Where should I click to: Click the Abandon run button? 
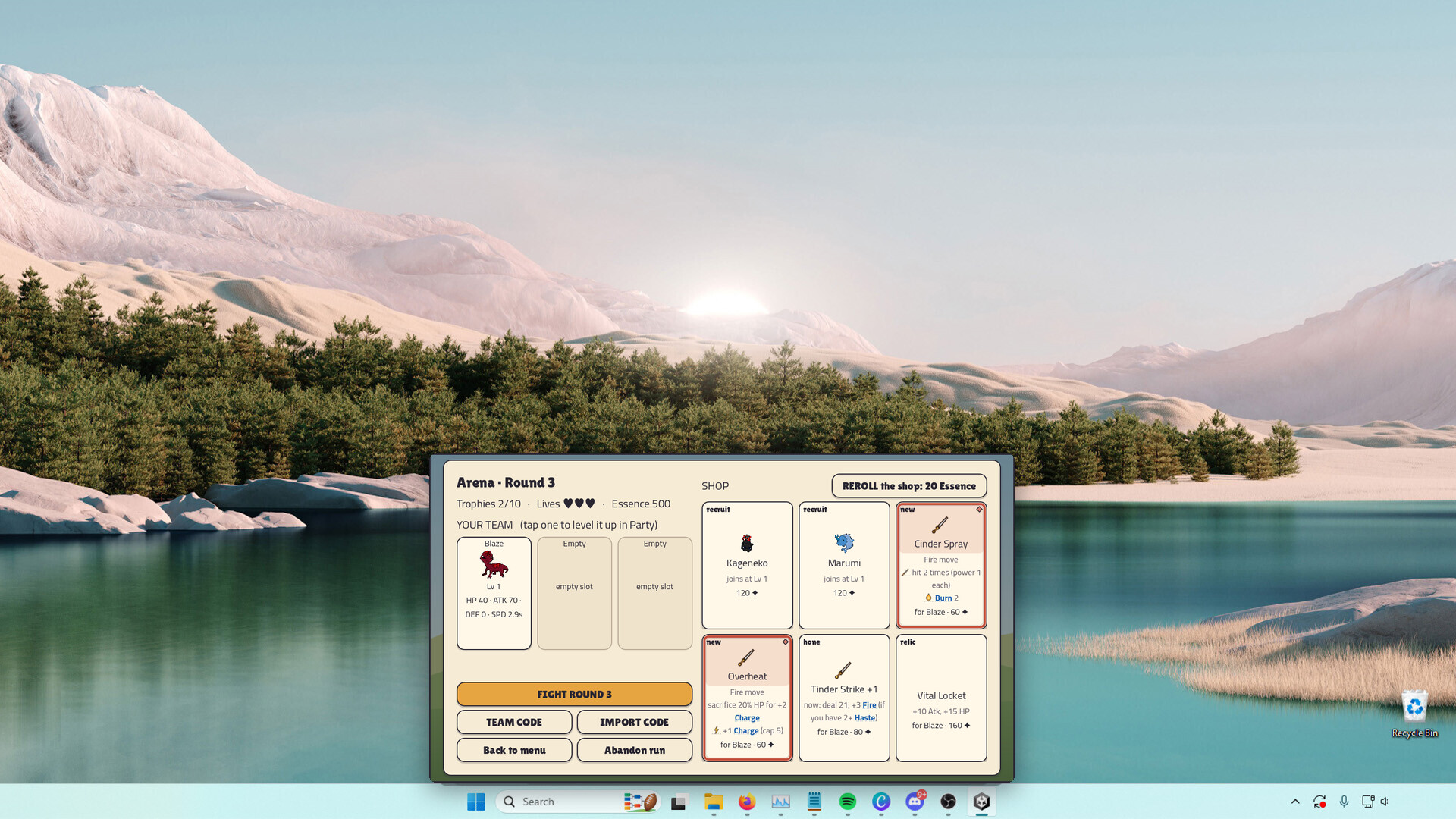click(634, 750)
